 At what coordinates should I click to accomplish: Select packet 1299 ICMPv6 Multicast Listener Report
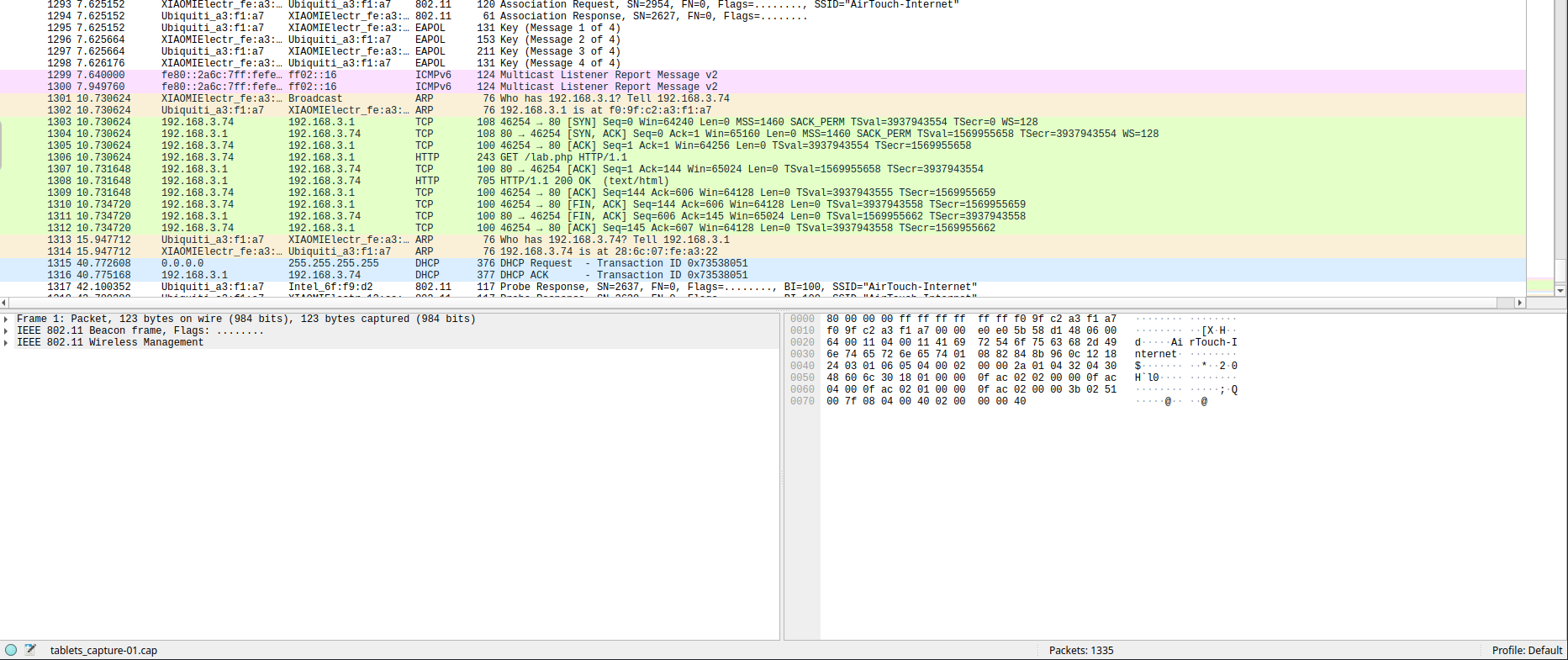pyautogui.click(x=763, y=75)
